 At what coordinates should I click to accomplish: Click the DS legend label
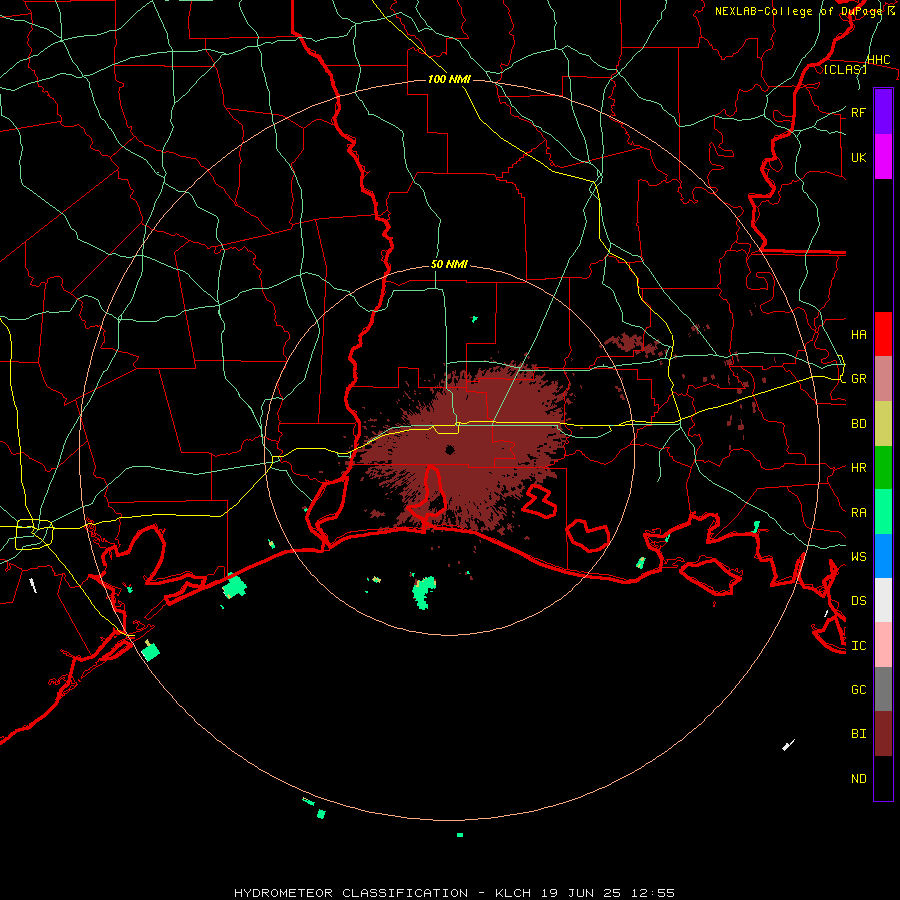858,601
